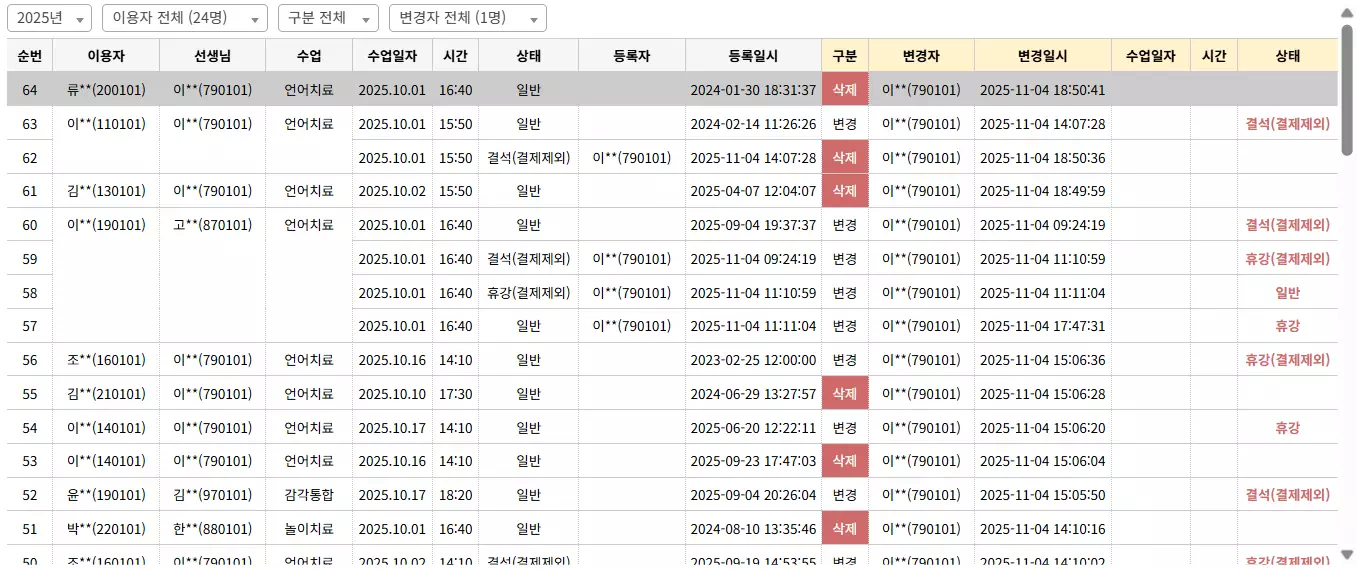Viewport: 1357px width, 569px height.
Task: Click teacher 한**(880101)
Action: click(212, 529)
